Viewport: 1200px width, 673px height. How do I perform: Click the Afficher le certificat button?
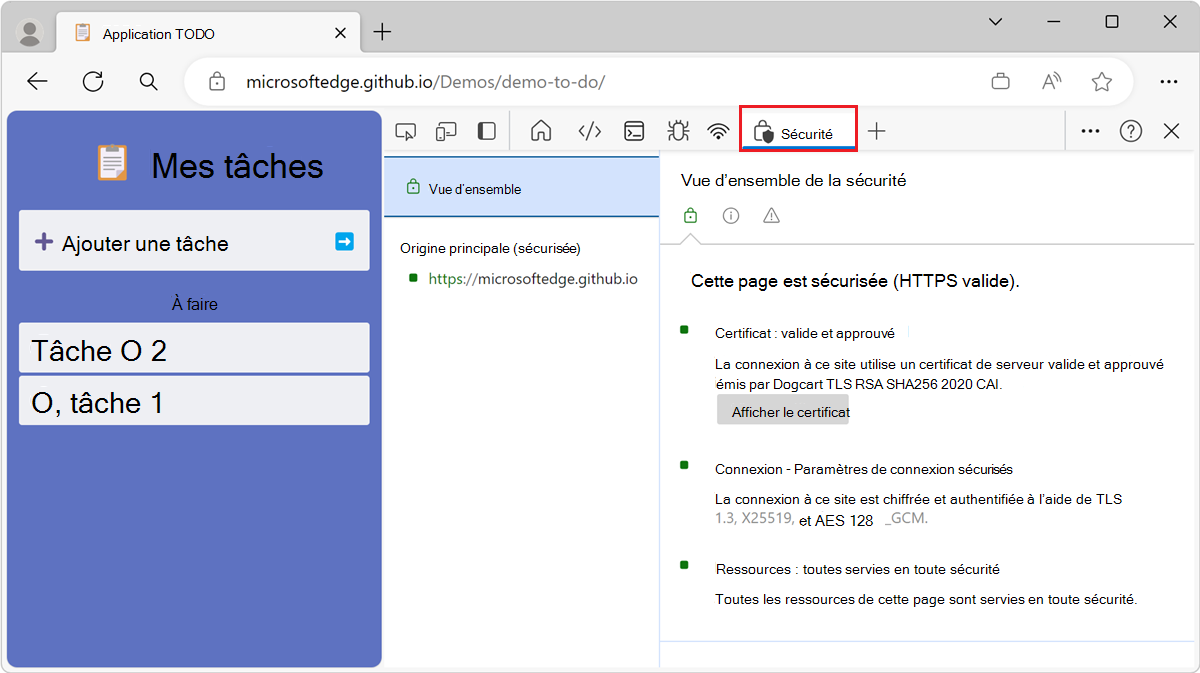[783, 410]
